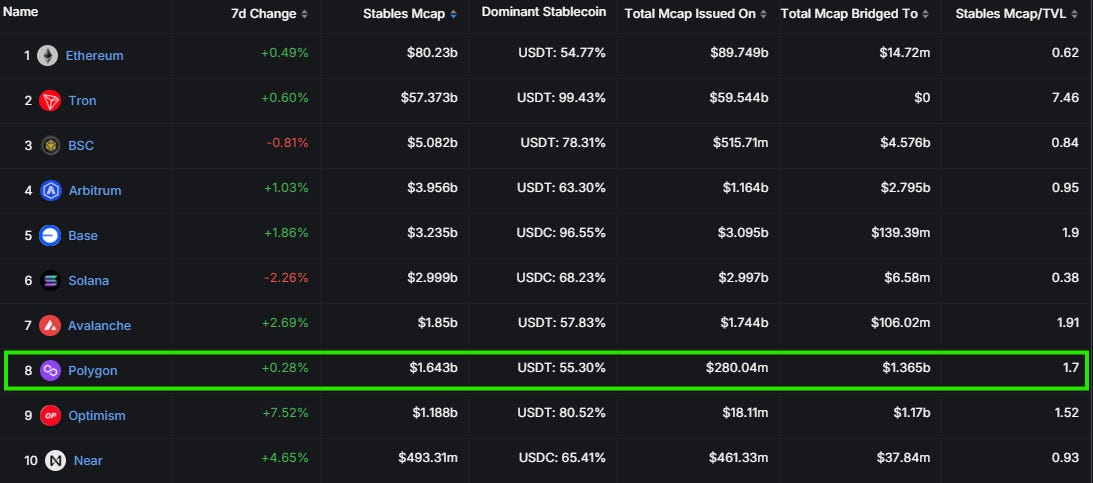Click the Name column header
This screenshot has width=1093, height=483.
tap(20, 12)
